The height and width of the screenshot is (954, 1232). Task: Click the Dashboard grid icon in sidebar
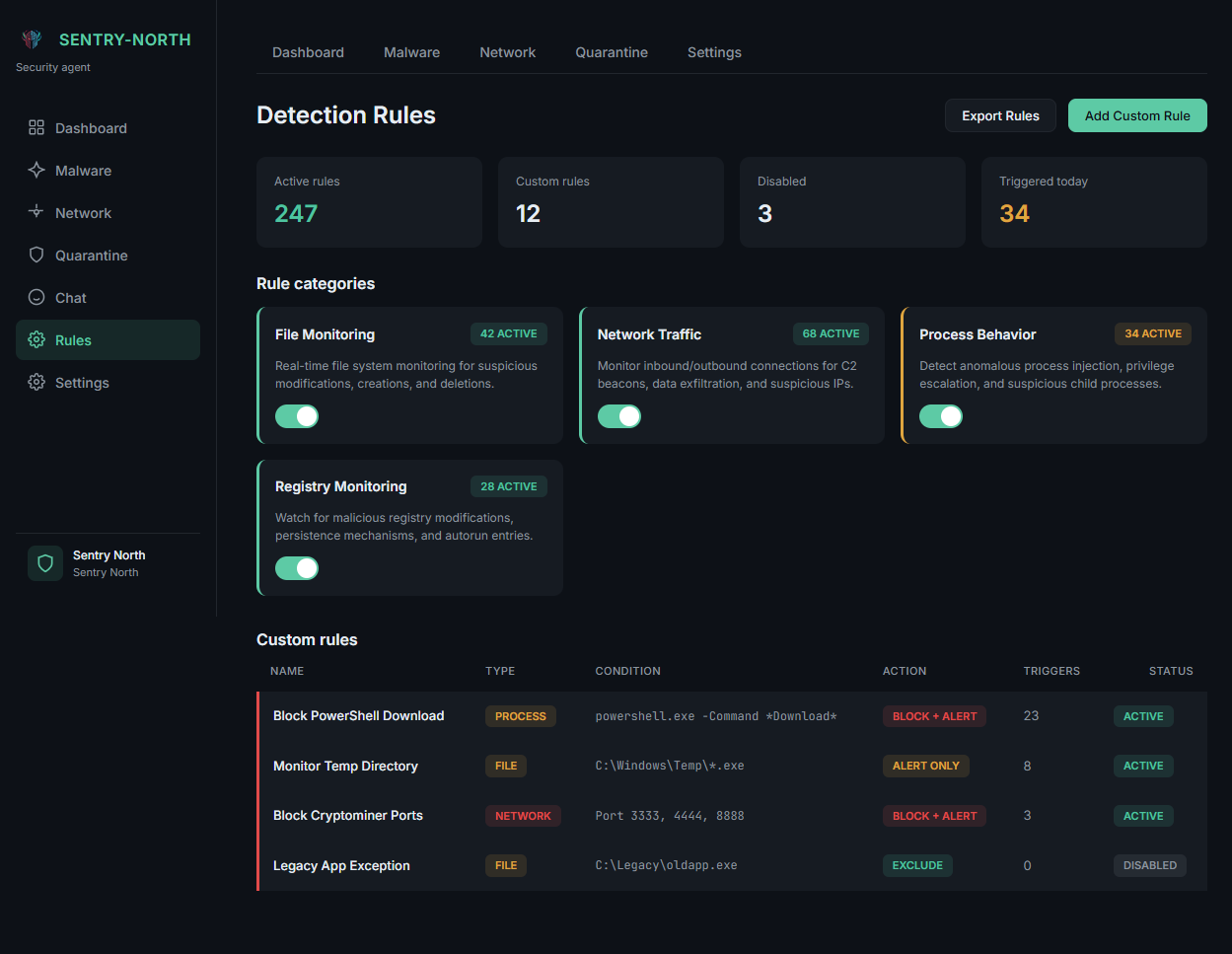tap(36, 127)
